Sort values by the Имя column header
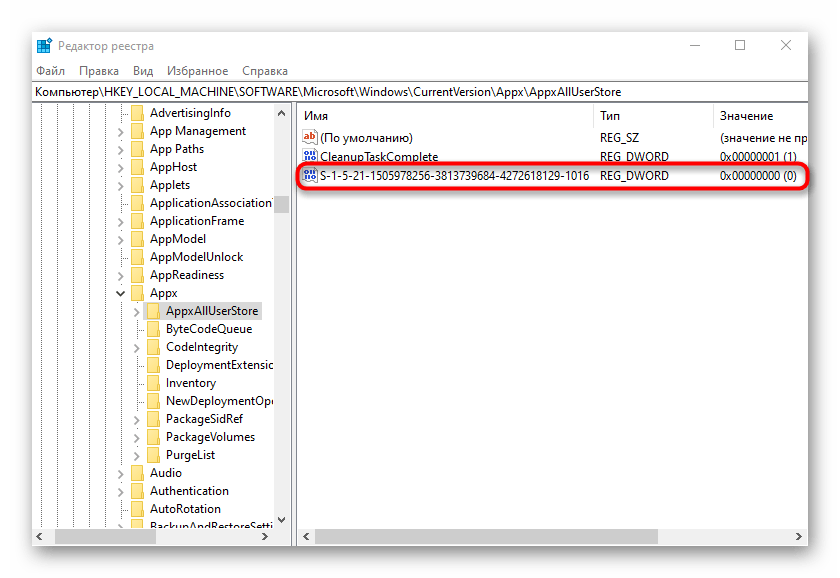 pyautogui.click(x=445, y=116)
